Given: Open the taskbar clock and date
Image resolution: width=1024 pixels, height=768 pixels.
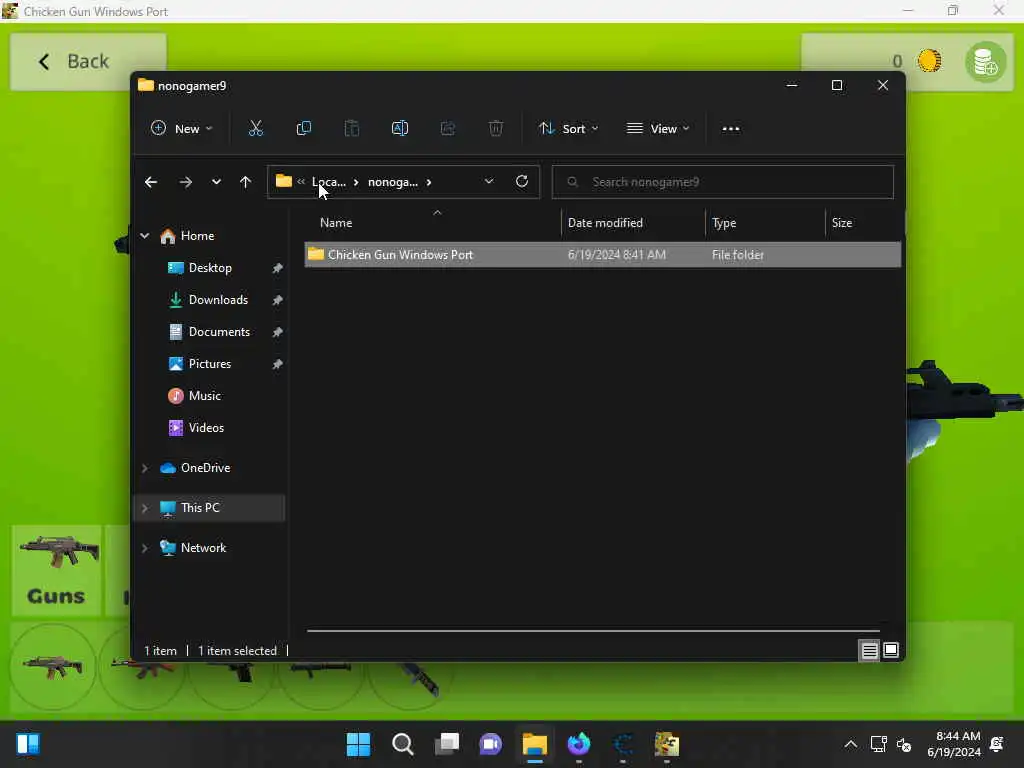Looking at the screenshot, I should coord(954,744).
